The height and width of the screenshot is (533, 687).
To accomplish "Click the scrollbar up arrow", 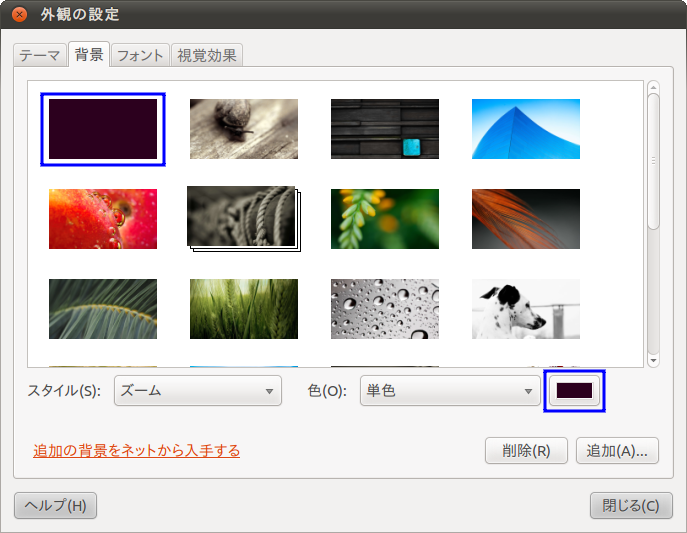I will 653,87.
